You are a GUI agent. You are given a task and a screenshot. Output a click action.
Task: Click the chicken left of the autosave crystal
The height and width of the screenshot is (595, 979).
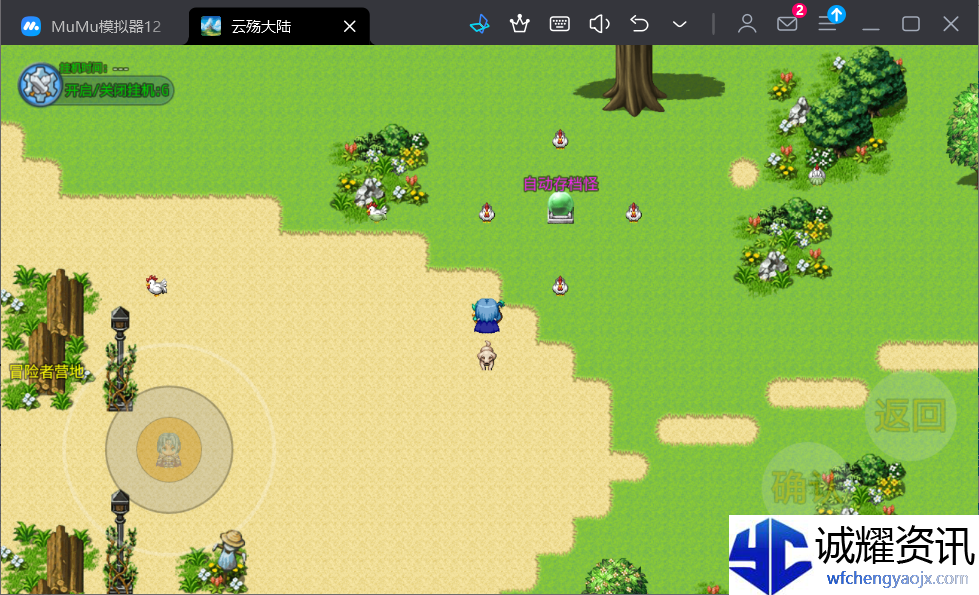click(x=486, y=212)
